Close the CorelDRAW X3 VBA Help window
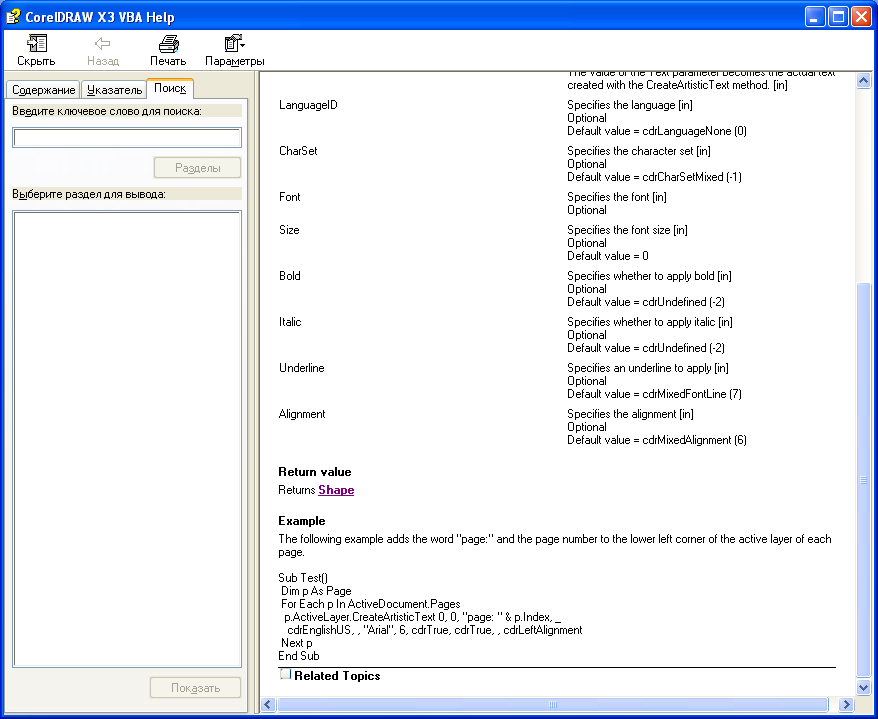The height and width of the screenshot is (719, 878). (x=861, y=17)
